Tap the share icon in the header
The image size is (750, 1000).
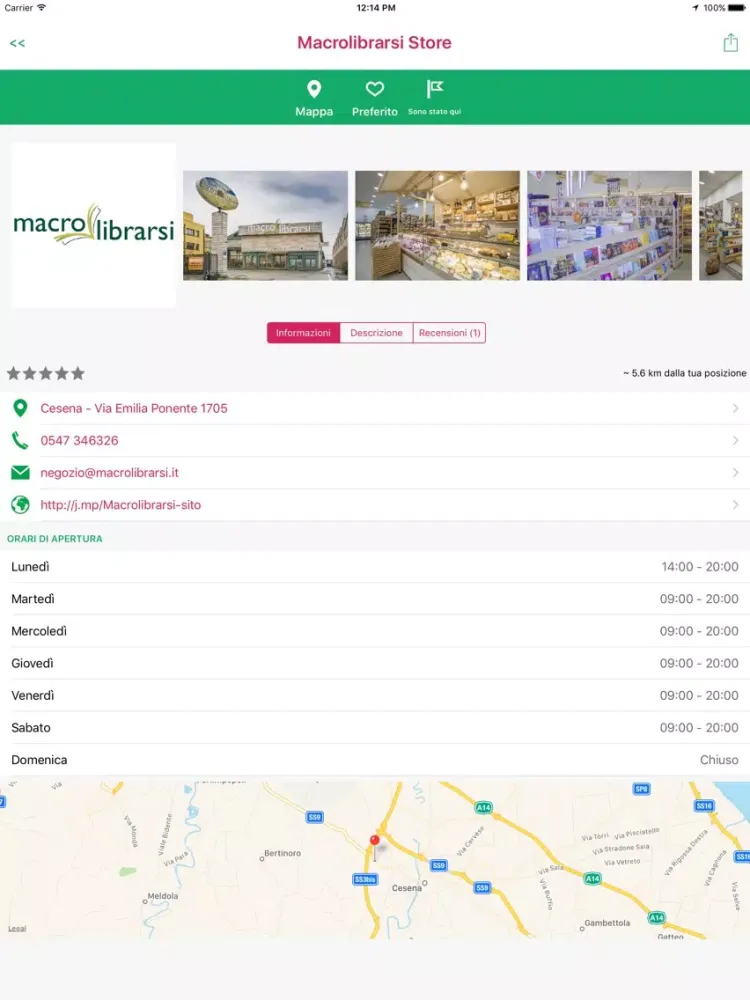coord(730,43)
